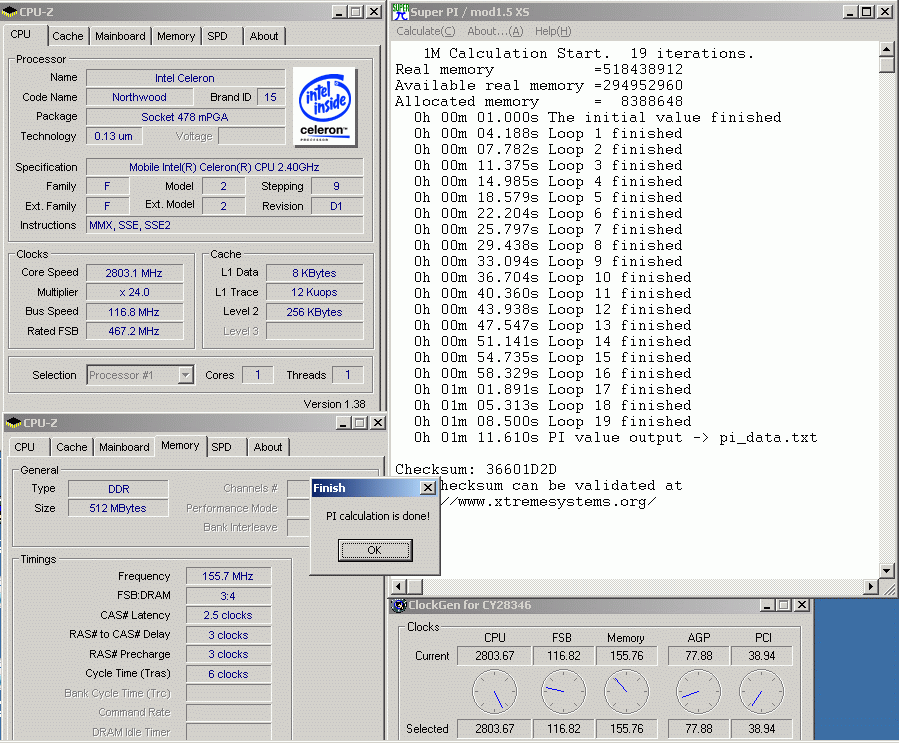899x743 pixels.
Task: Click the CAS# Latency value 2.5 clocks
Action: [x=228, y=615]
